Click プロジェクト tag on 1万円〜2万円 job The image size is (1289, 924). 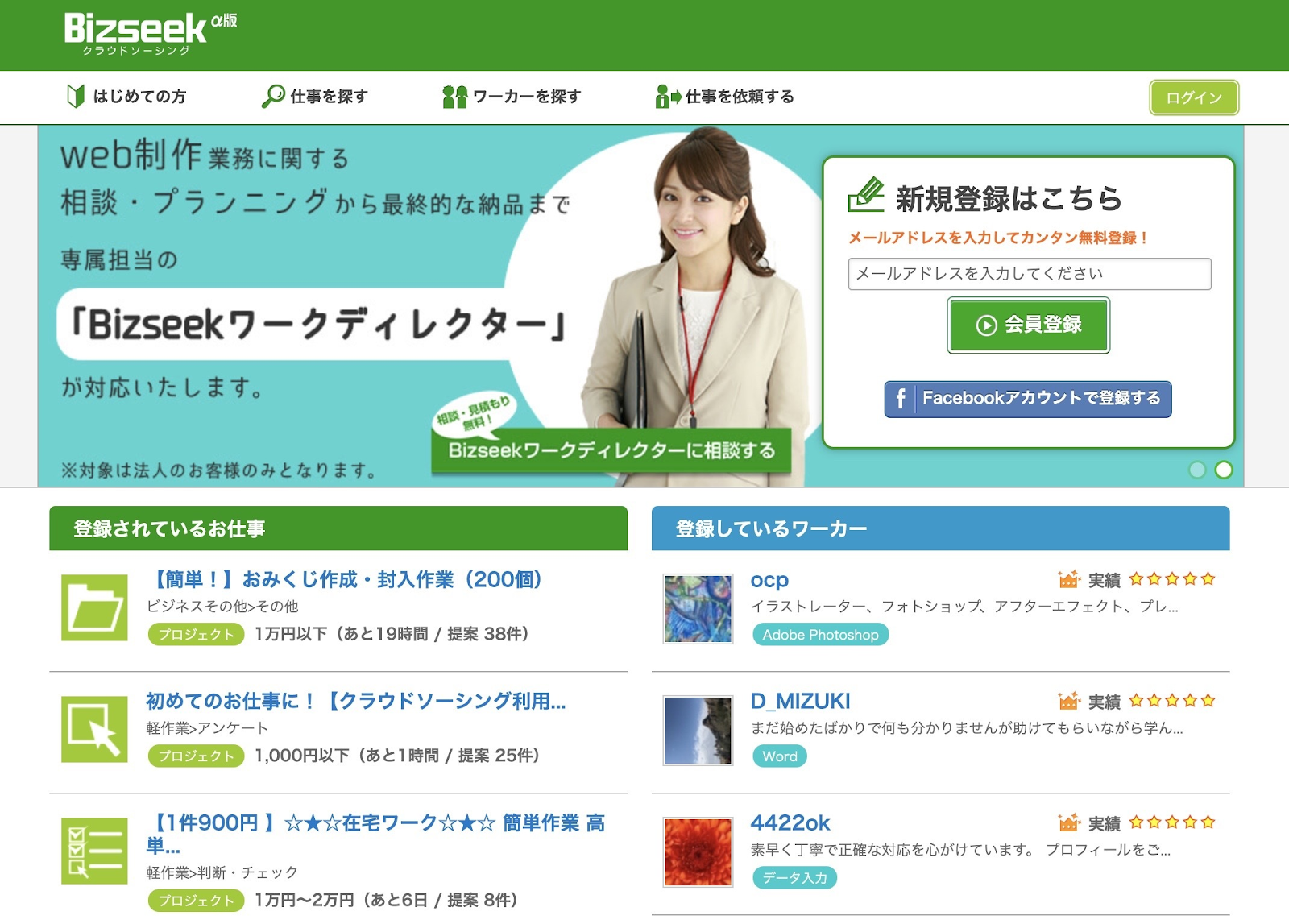pyautogui.click(x=196, y=901)
